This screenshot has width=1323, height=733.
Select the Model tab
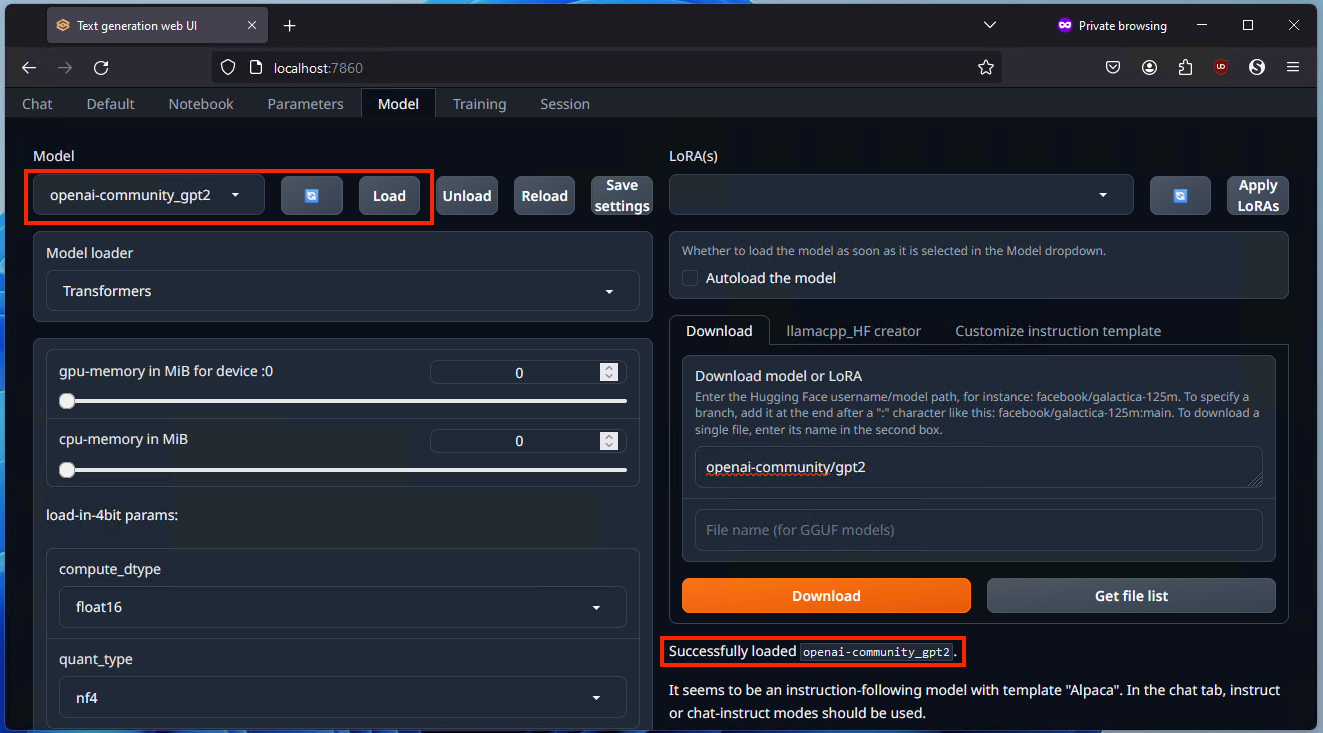point(398,104)
